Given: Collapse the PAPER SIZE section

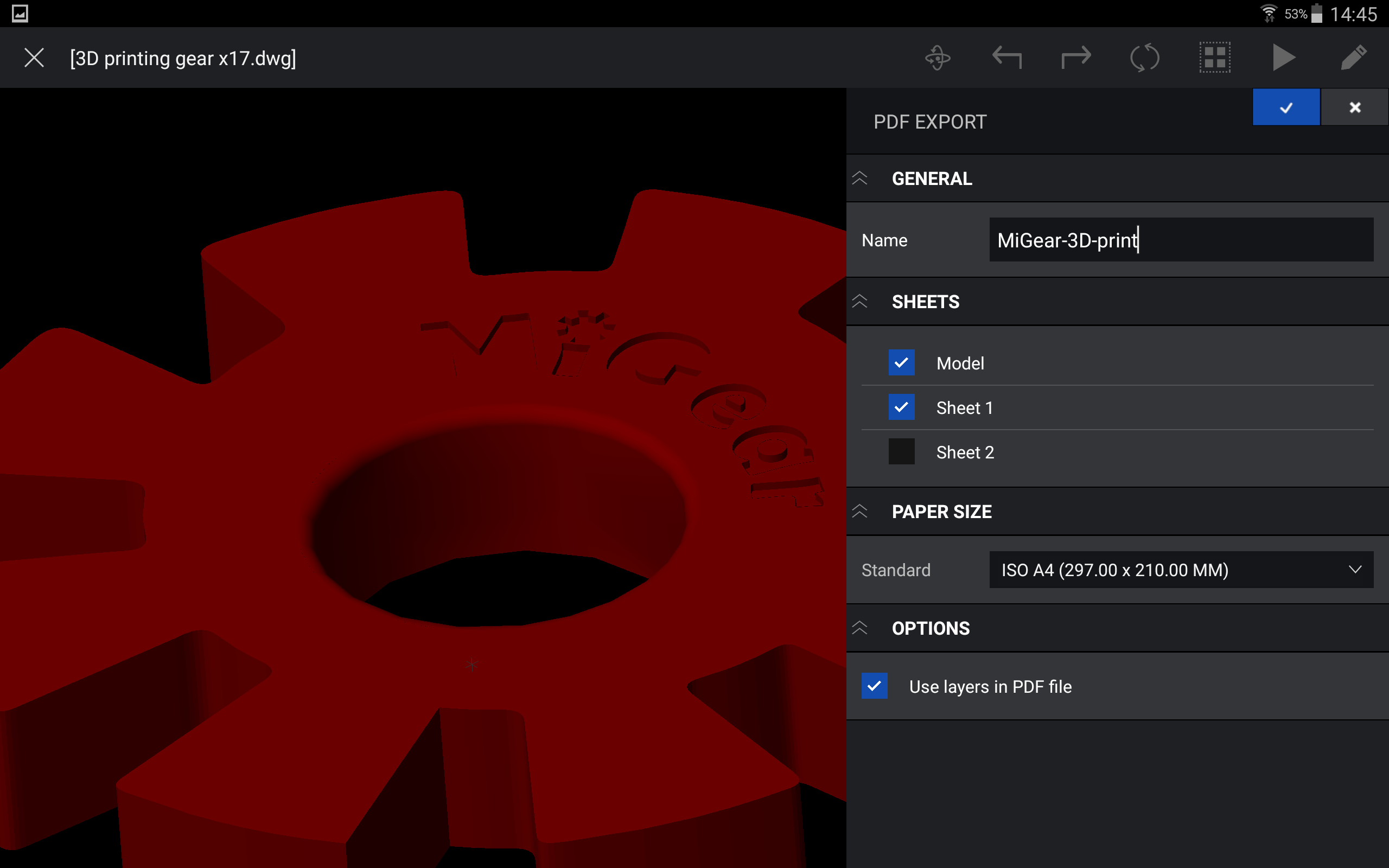Looking at the screenshot, I should (859, 511).
